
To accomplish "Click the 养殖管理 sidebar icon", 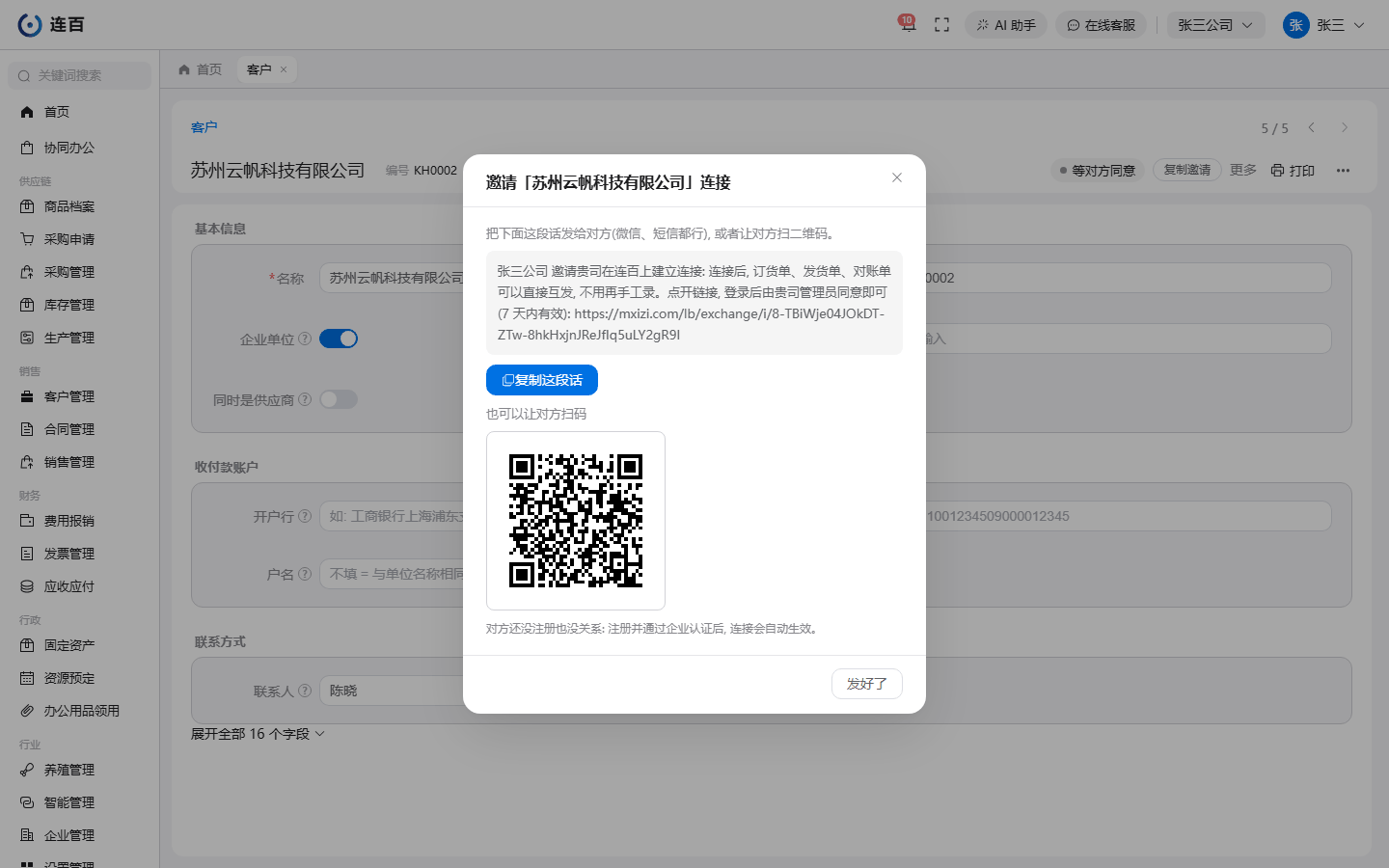I will point(27,770).
